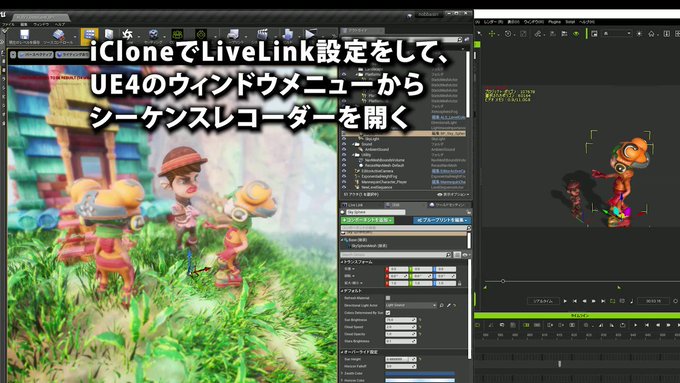Uncheck Colors Determined By Sun
This screenshot has width=680, height=383.
click(x=388, y=312)
